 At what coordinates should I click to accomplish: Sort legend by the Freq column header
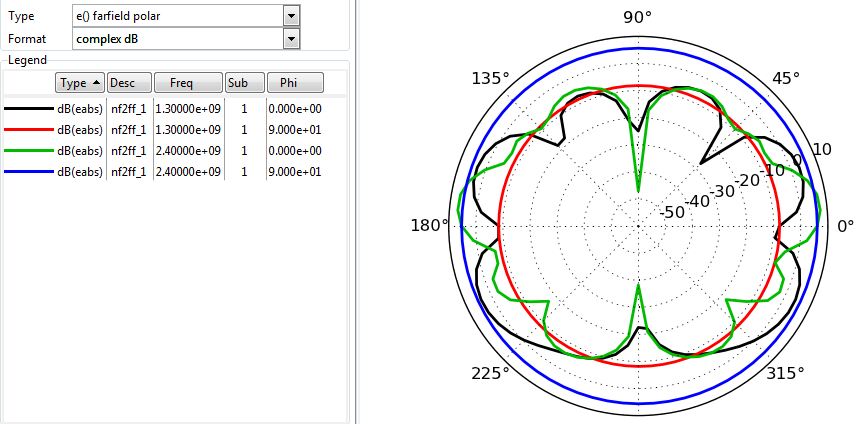tap(187, 82)
